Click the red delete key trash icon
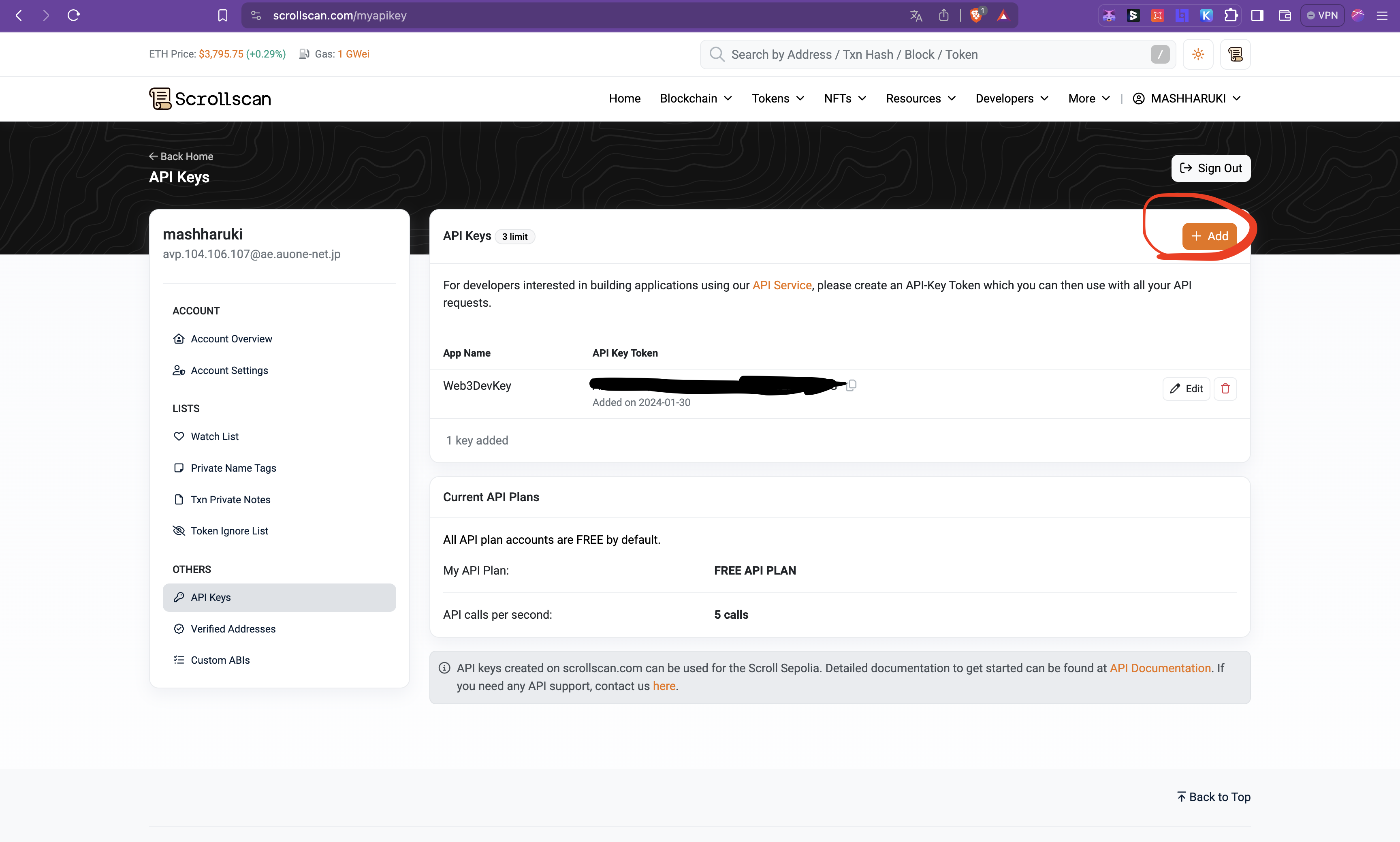The height and width of the screenshot is (842, 1400). (x=1225, y=389)
